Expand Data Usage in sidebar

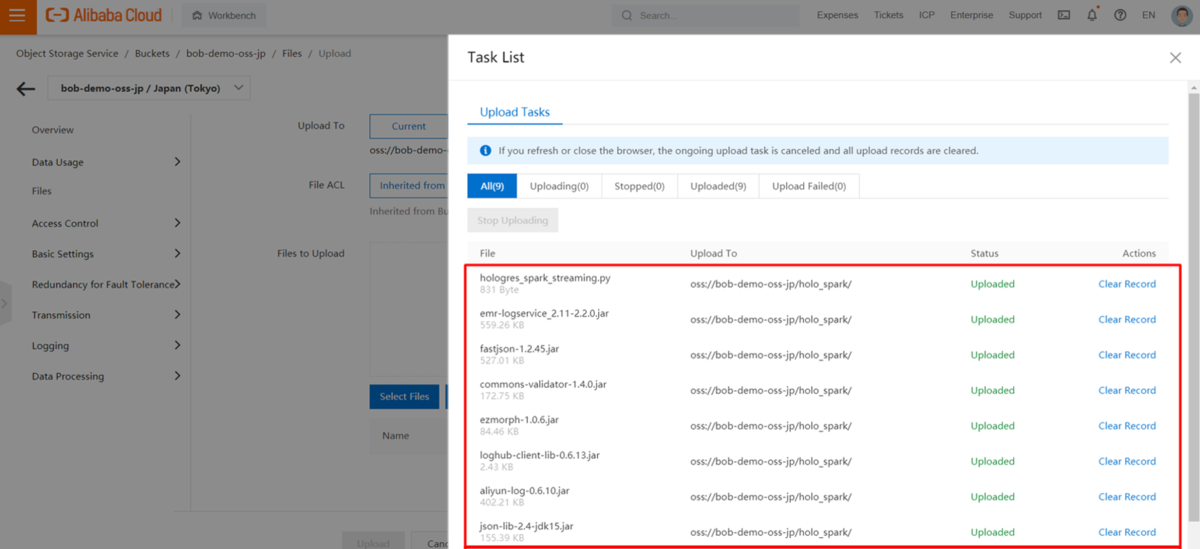pos(105,162)
